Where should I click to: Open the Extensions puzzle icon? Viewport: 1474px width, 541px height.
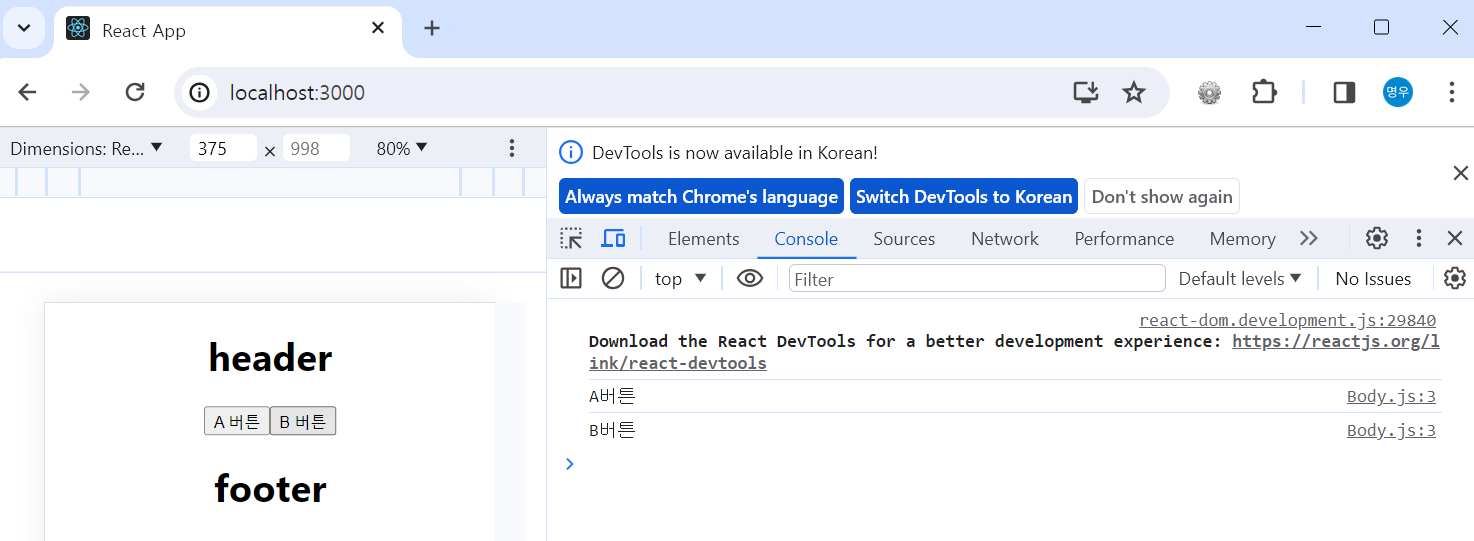[1264, 93]
